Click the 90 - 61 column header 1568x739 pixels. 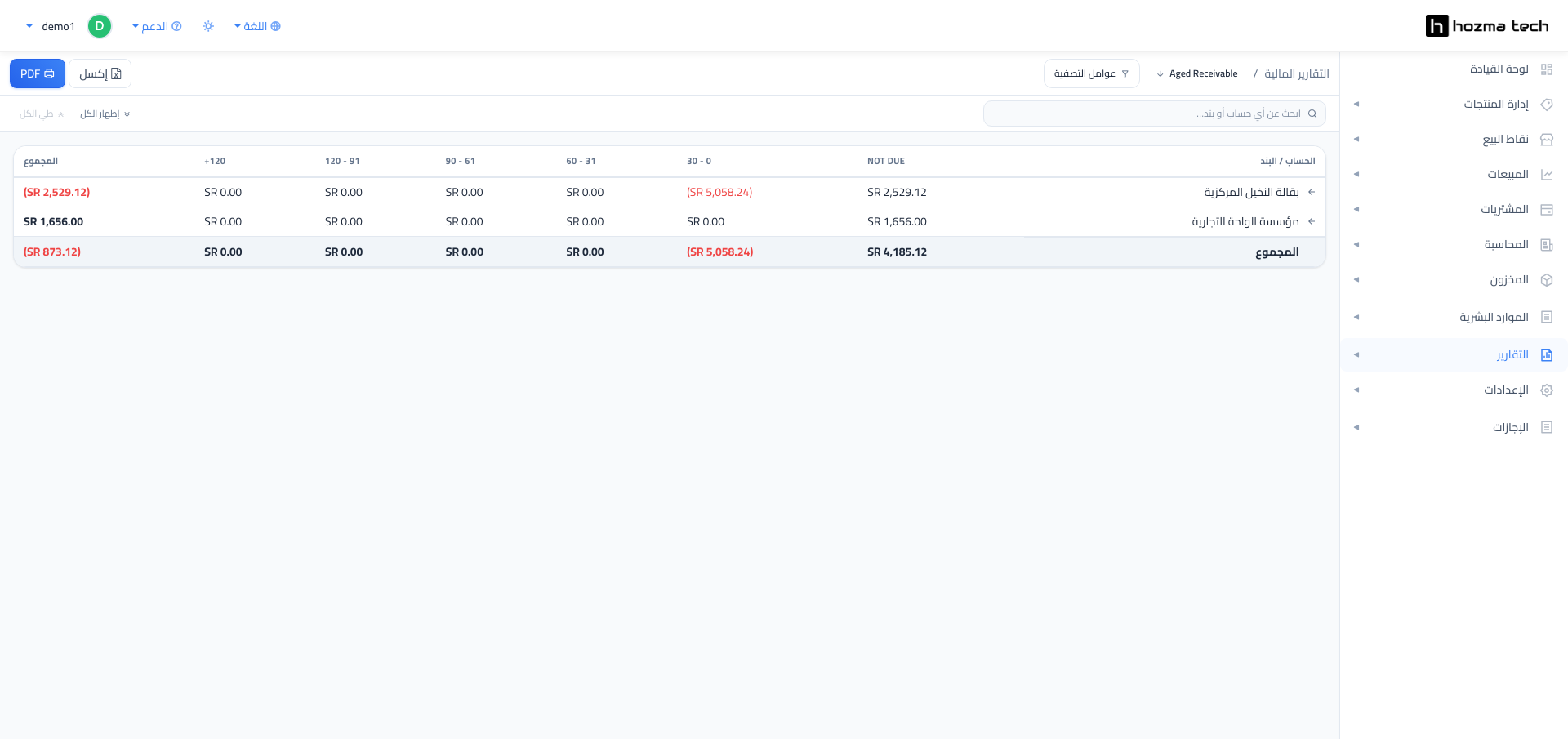click(460, 161)
